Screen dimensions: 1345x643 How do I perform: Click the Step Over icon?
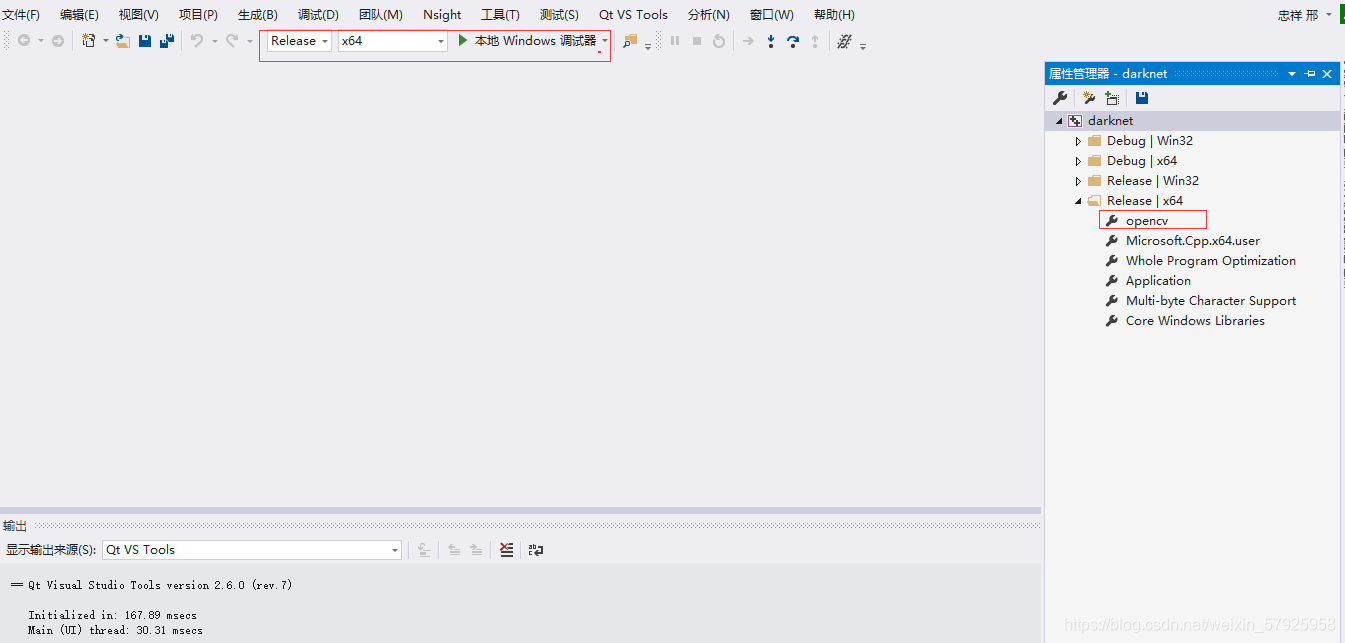[x=793, y=41]
